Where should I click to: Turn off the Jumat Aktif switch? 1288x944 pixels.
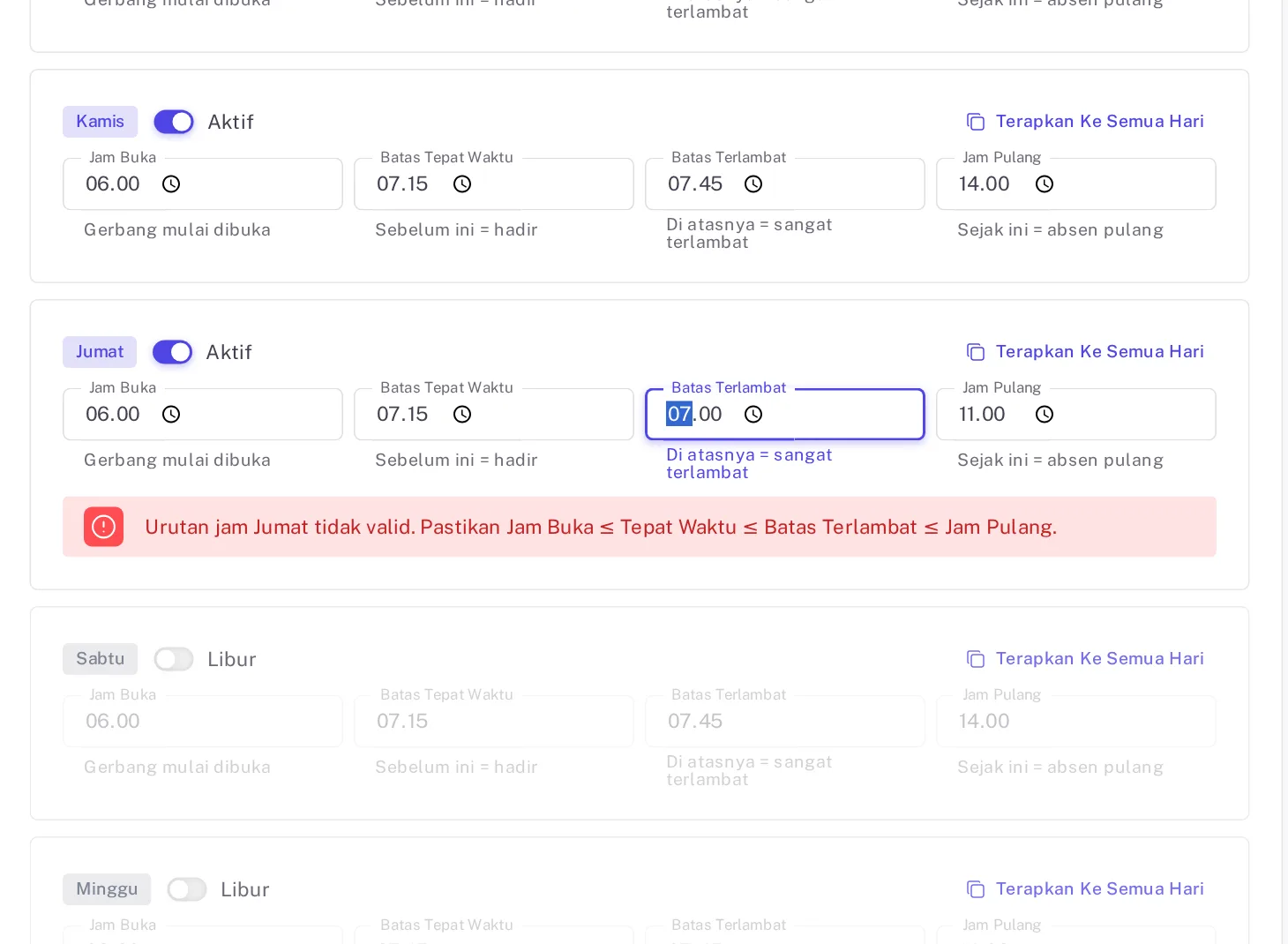[172, 352]
